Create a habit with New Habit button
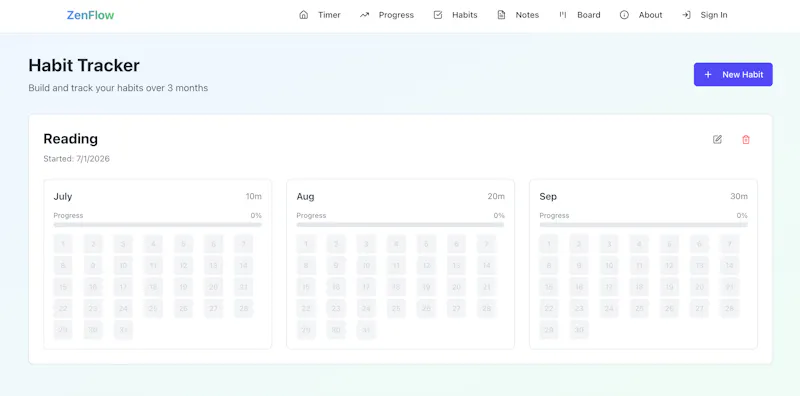800x396 pixels. pos(733,75)
